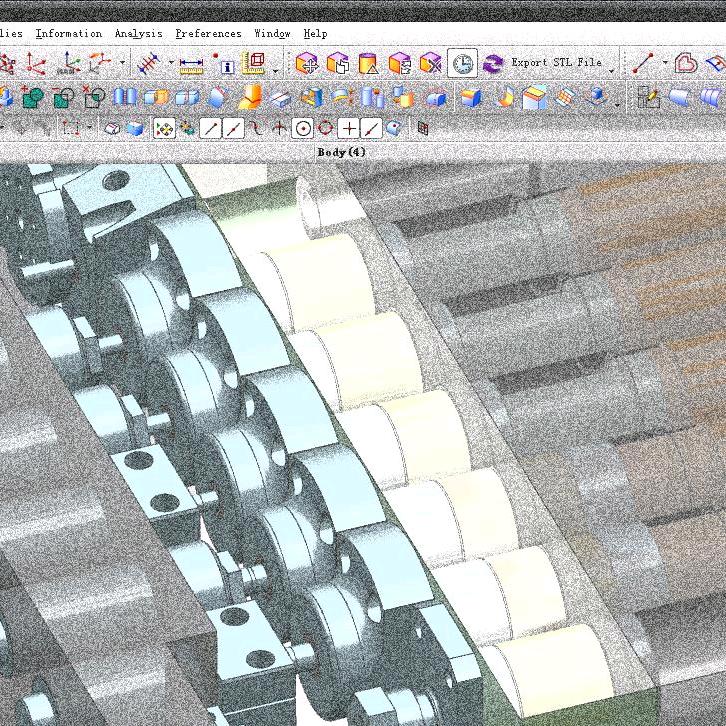Open the Analysis menu
The image size is (726, 726).
click(x=138, y=33)
